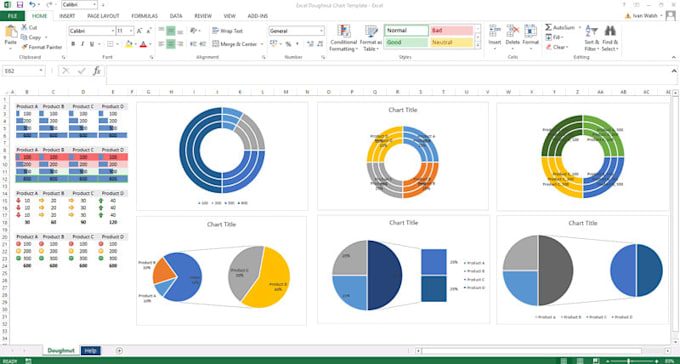Click the Sort & Filter icon
Image resolution: width=680 pixels, height=364 pixels.
pos(591,31)
